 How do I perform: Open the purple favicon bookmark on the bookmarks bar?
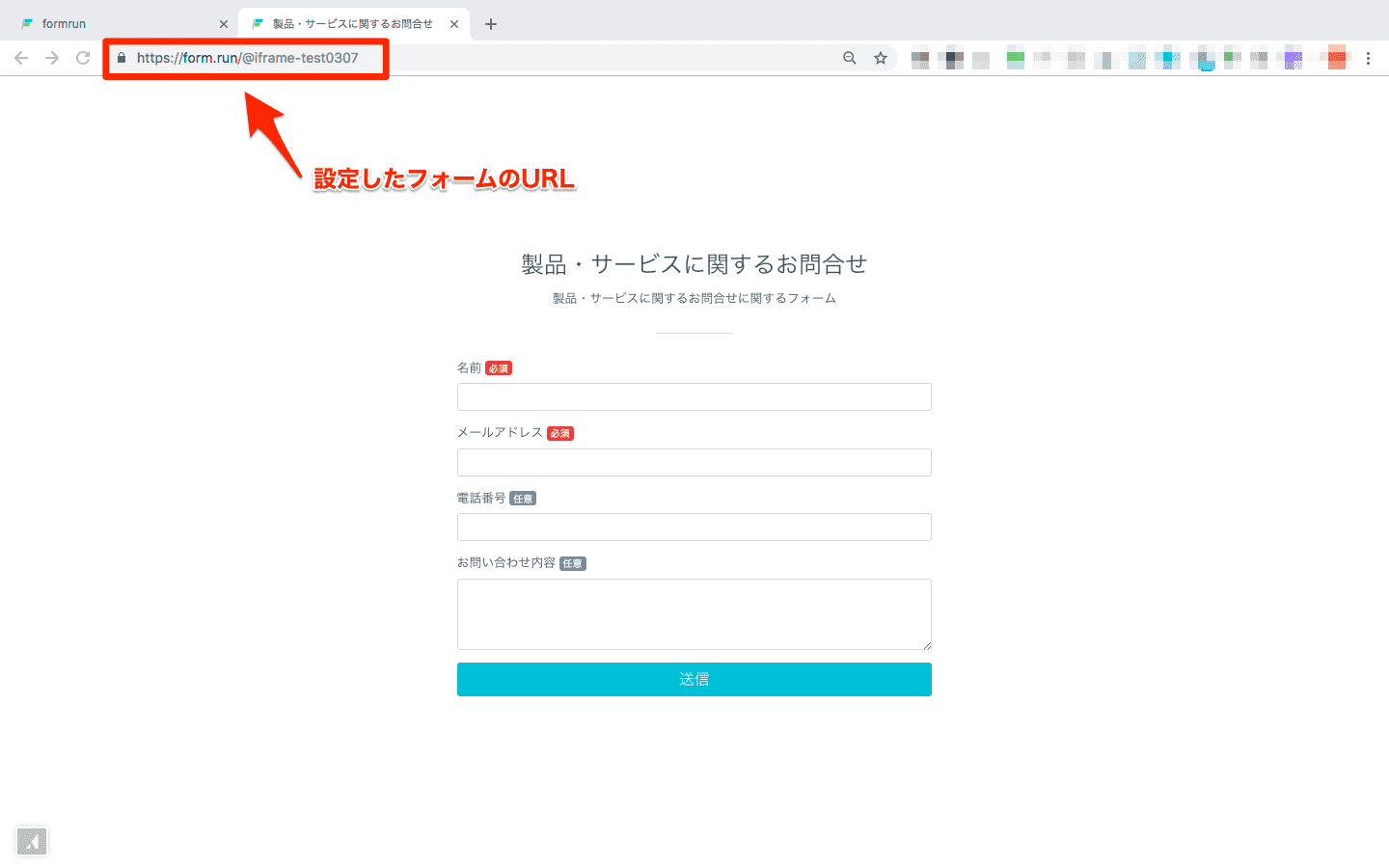[1292, 58]
